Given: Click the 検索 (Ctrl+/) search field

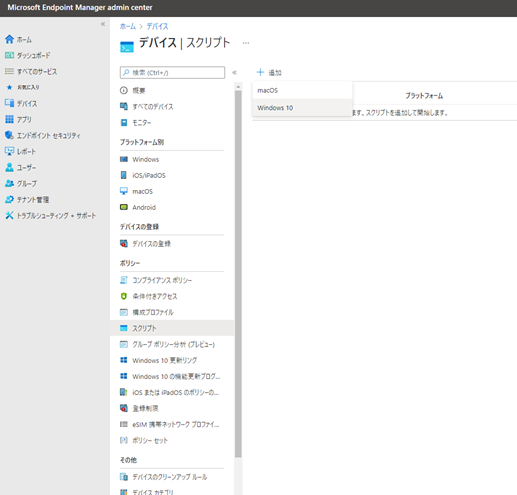Looking at the screenshot, I should 172,72.
